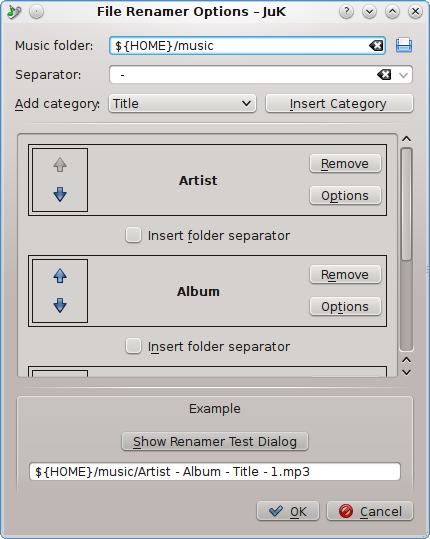Remove the Artist category

pos(345,164)
